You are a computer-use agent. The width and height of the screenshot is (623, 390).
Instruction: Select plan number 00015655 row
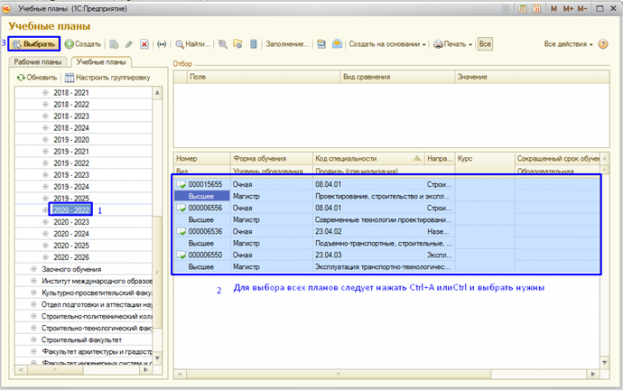(386, 190)
